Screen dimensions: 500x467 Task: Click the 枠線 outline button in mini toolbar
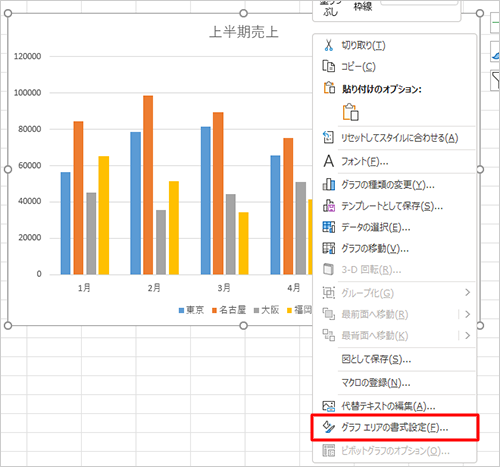(x=363, y=6)
